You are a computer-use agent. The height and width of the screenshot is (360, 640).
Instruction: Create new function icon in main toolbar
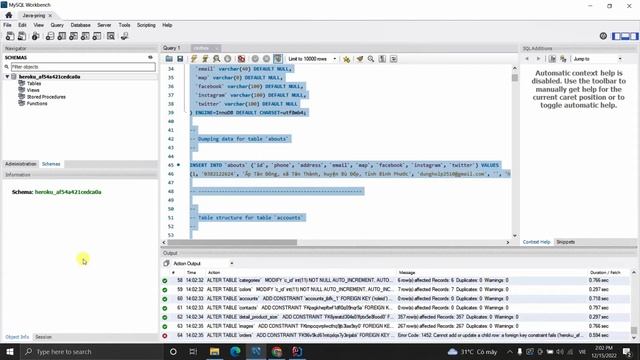97,36
